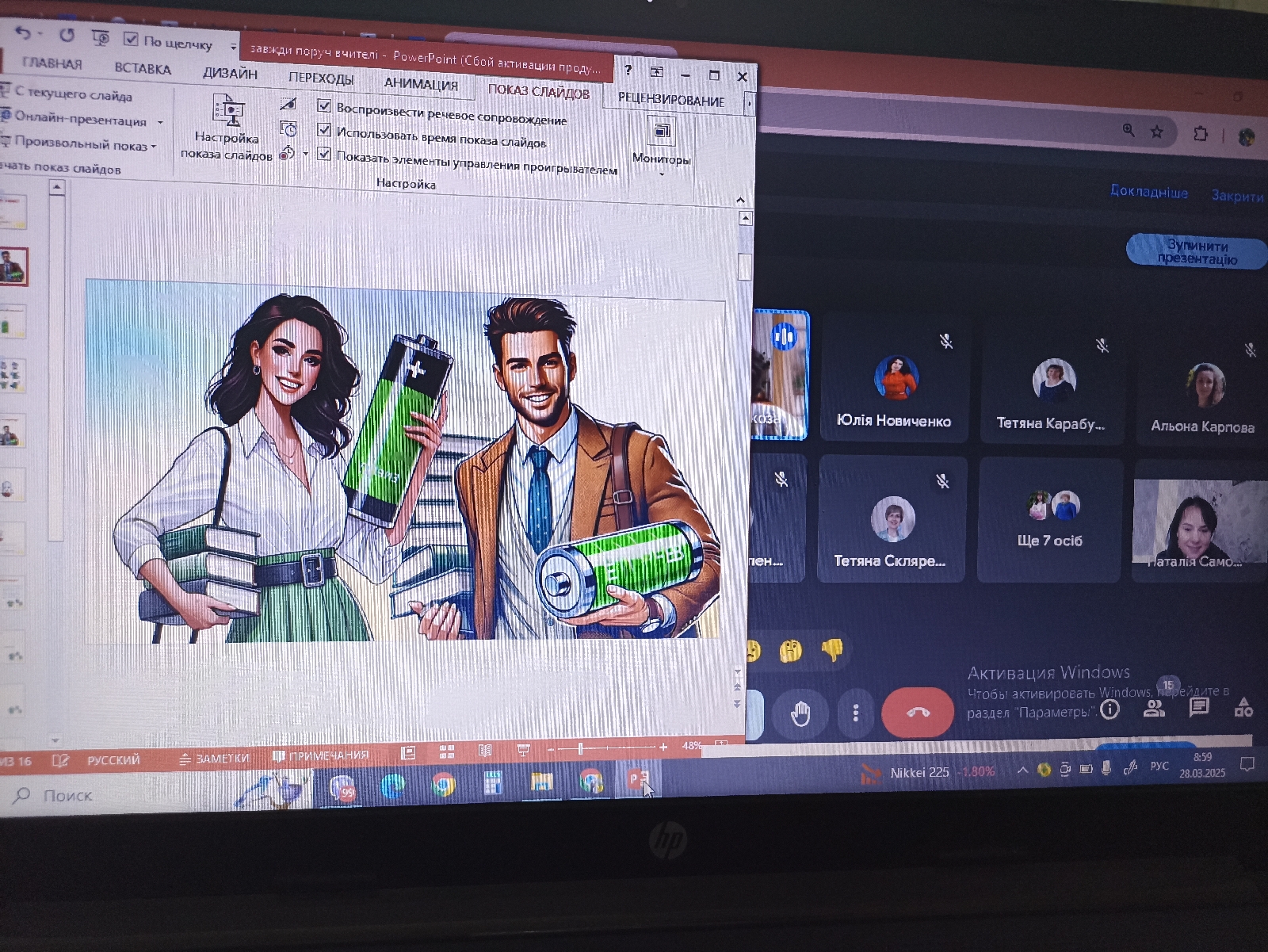Expand the Произвольный показ dropdown
Viewport: 1268px width, 952px height.
click(153, 147)
